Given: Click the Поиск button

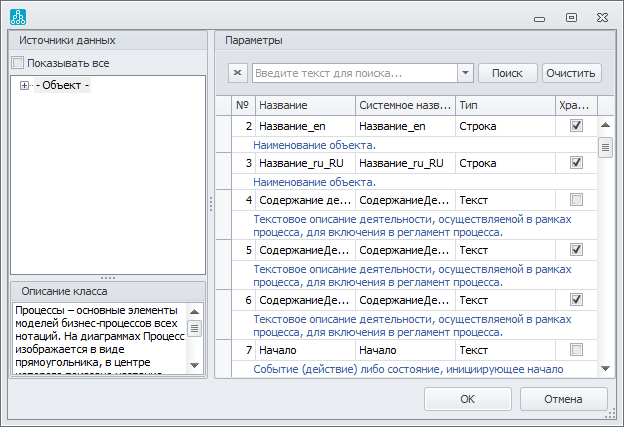Looking at the screenshot, I should [x=507, y=73].
